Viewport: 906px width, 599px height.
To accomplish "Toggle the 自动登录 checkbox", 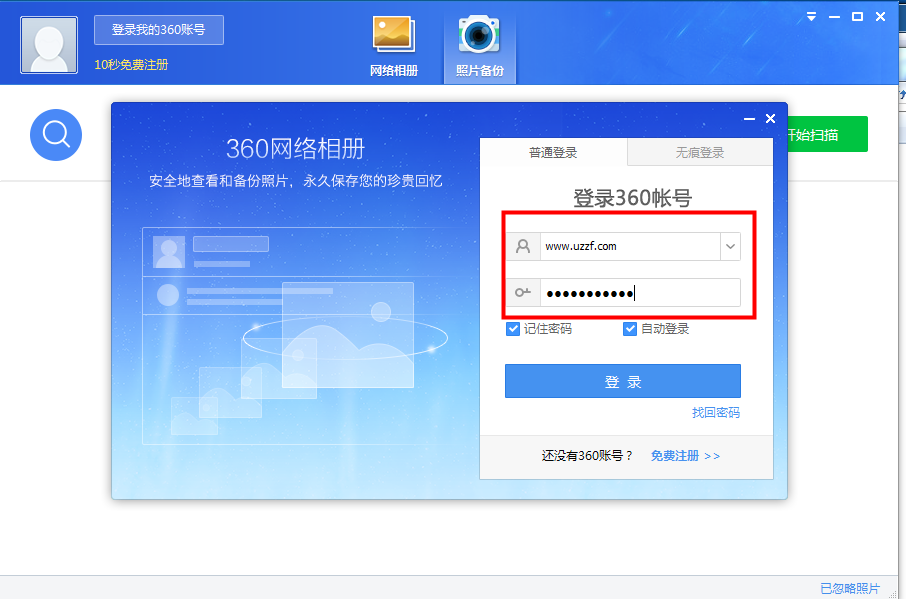I will [x=630, y=329].
